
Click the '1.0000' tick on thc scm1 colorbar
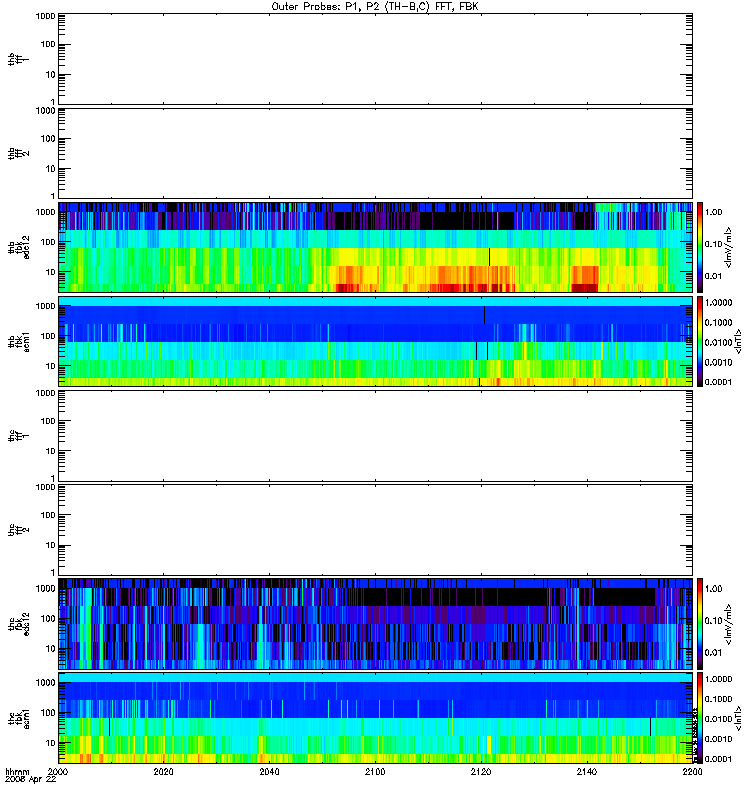click(x=718, y=679)
